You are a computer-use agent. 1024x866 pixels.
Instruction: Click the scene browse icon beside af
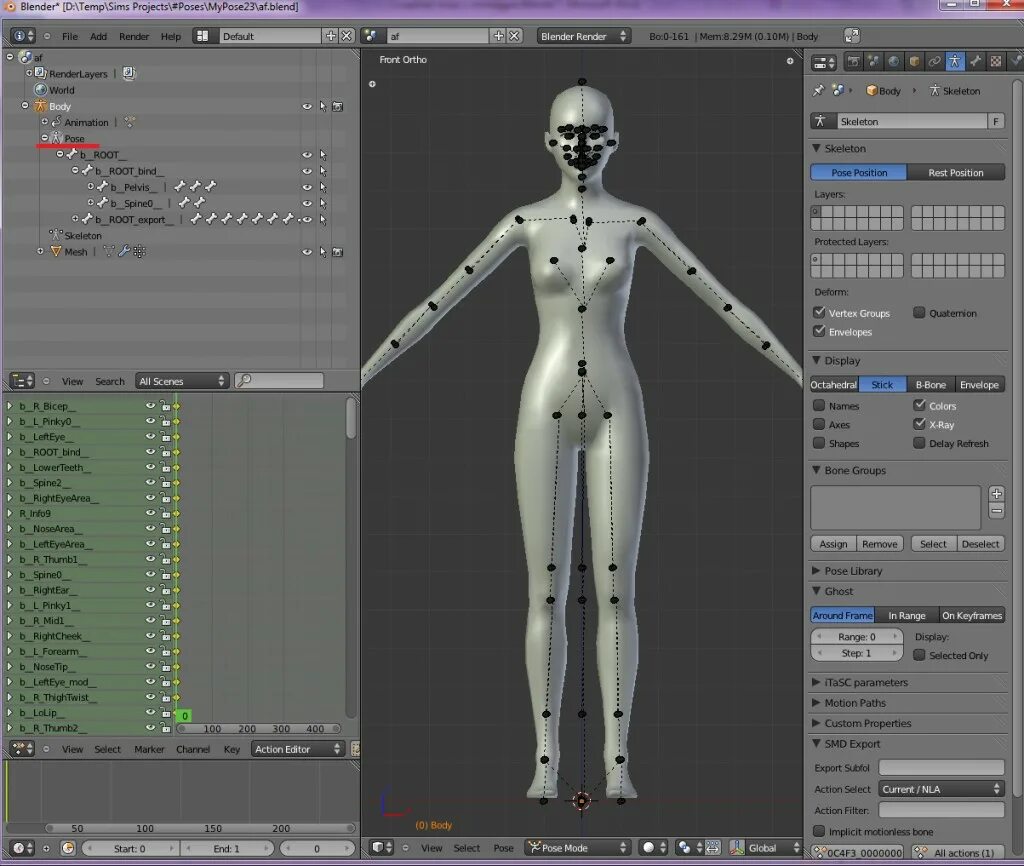371,36
